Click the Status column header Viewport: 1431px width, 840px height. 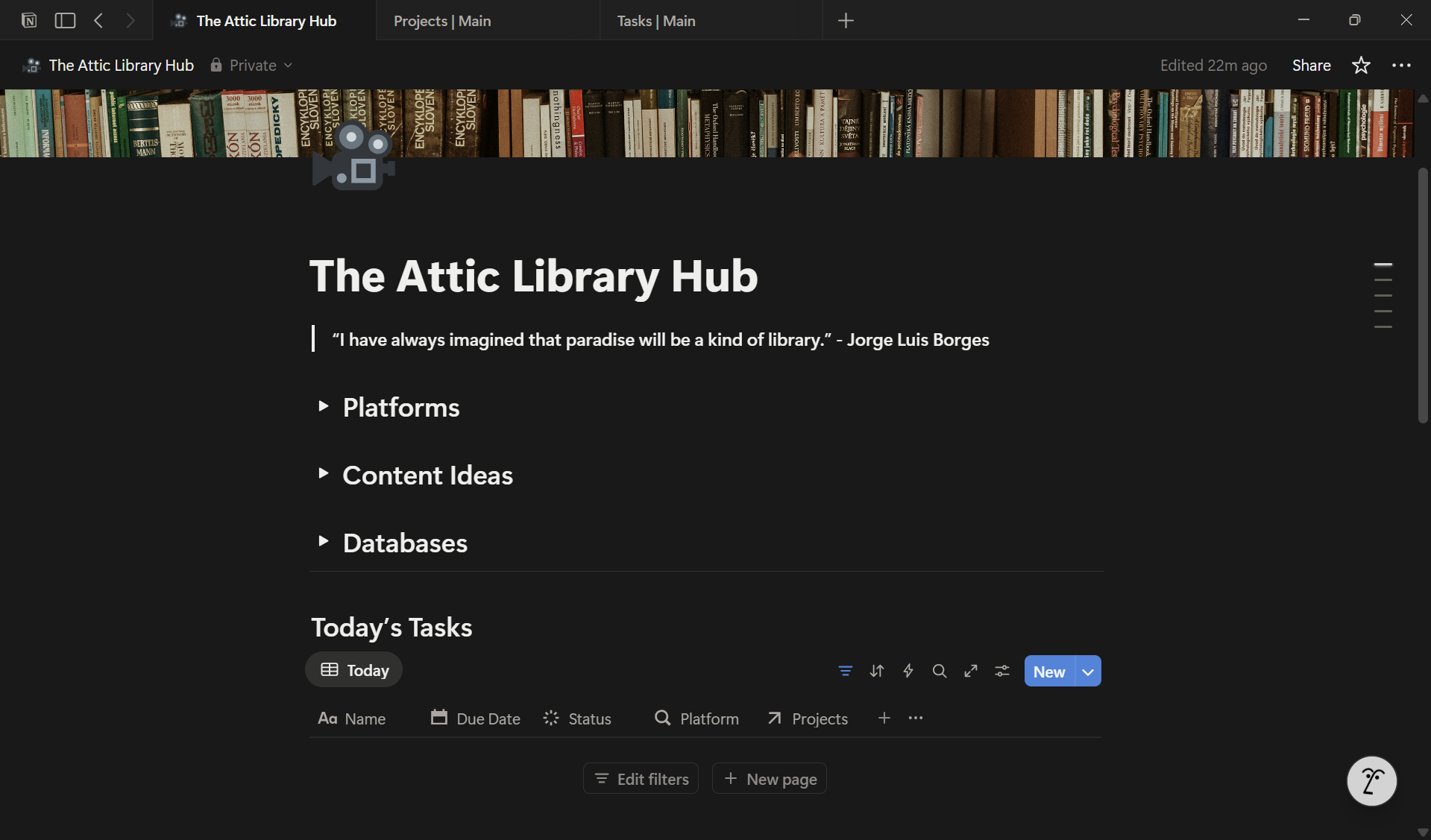[x=577, y=719]
